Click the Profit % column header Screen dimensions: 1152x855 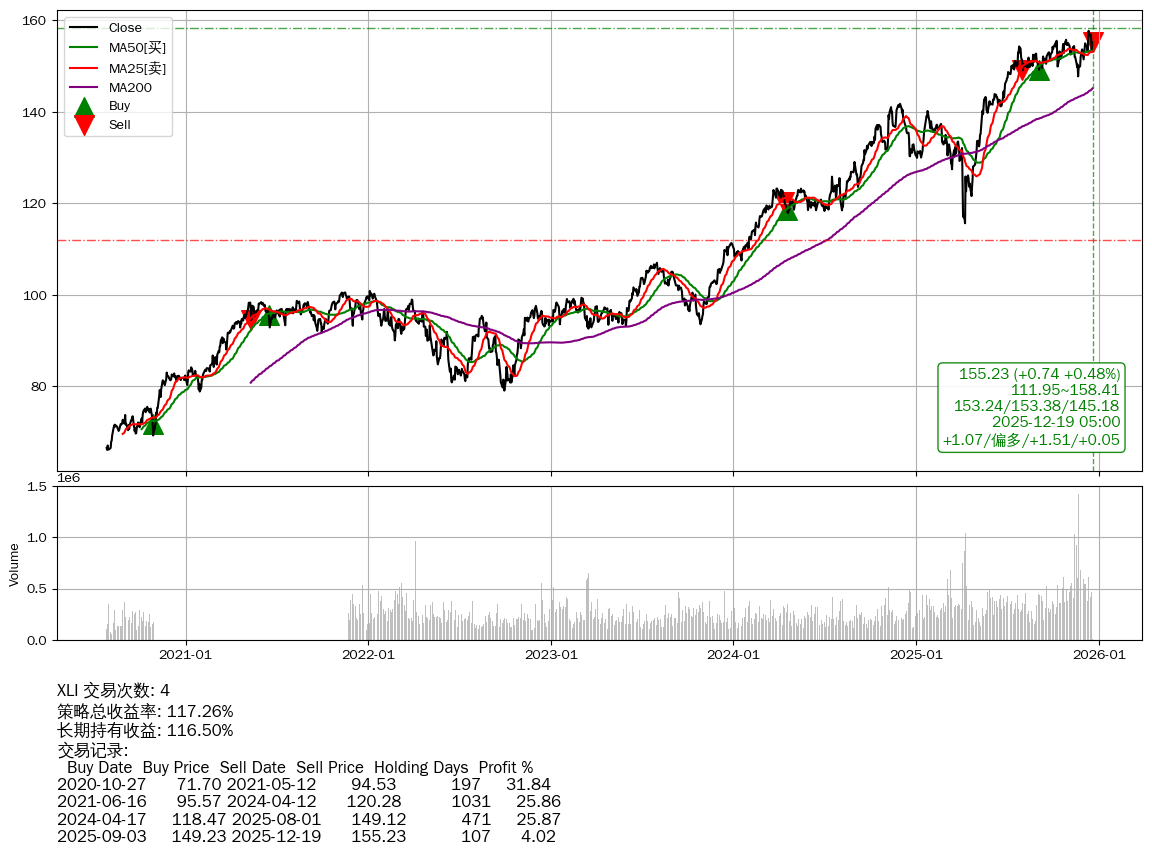[x=506, y=767]
